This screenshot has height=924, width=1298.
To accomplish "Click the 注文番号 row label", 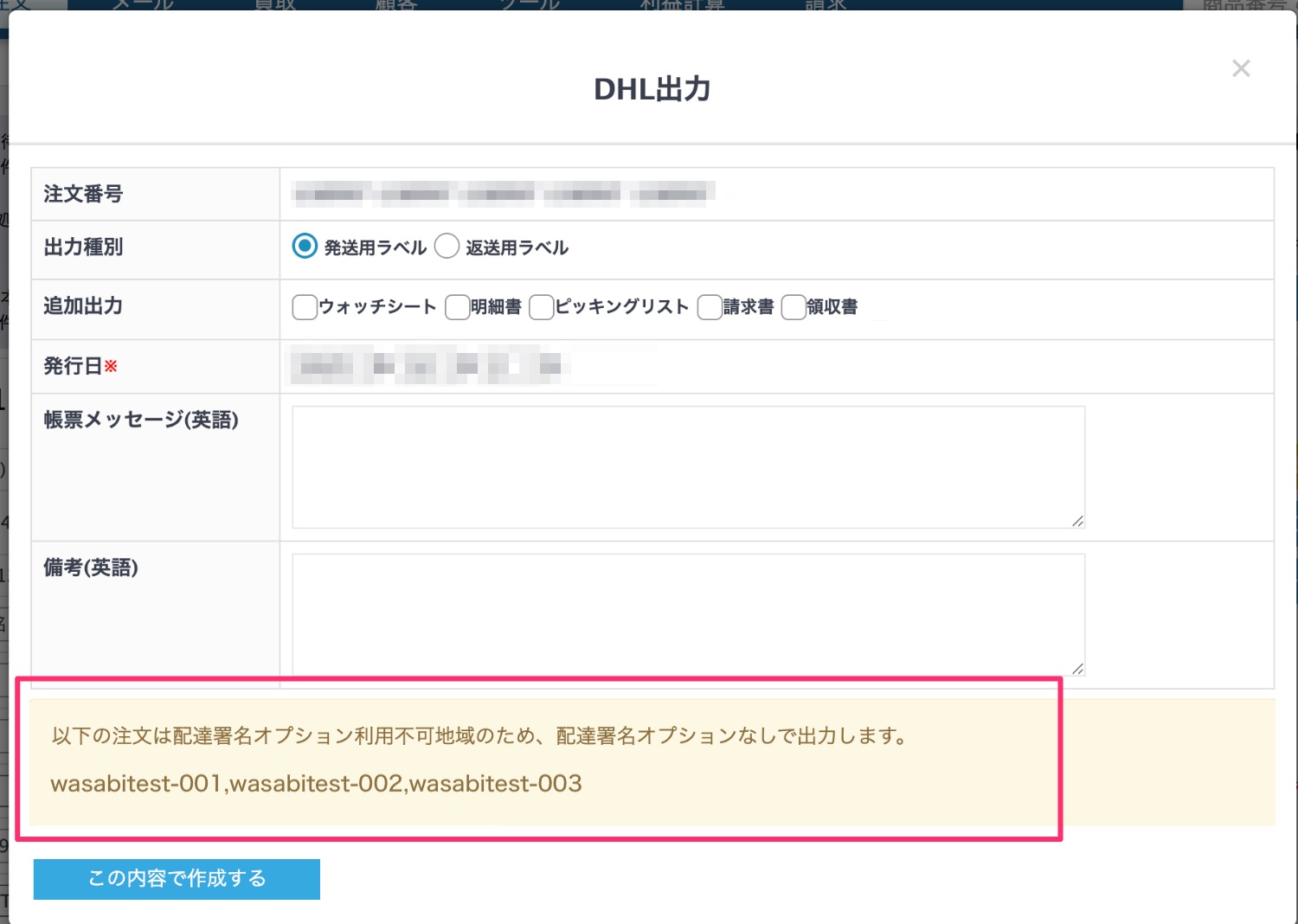I will tap(83, 194).
